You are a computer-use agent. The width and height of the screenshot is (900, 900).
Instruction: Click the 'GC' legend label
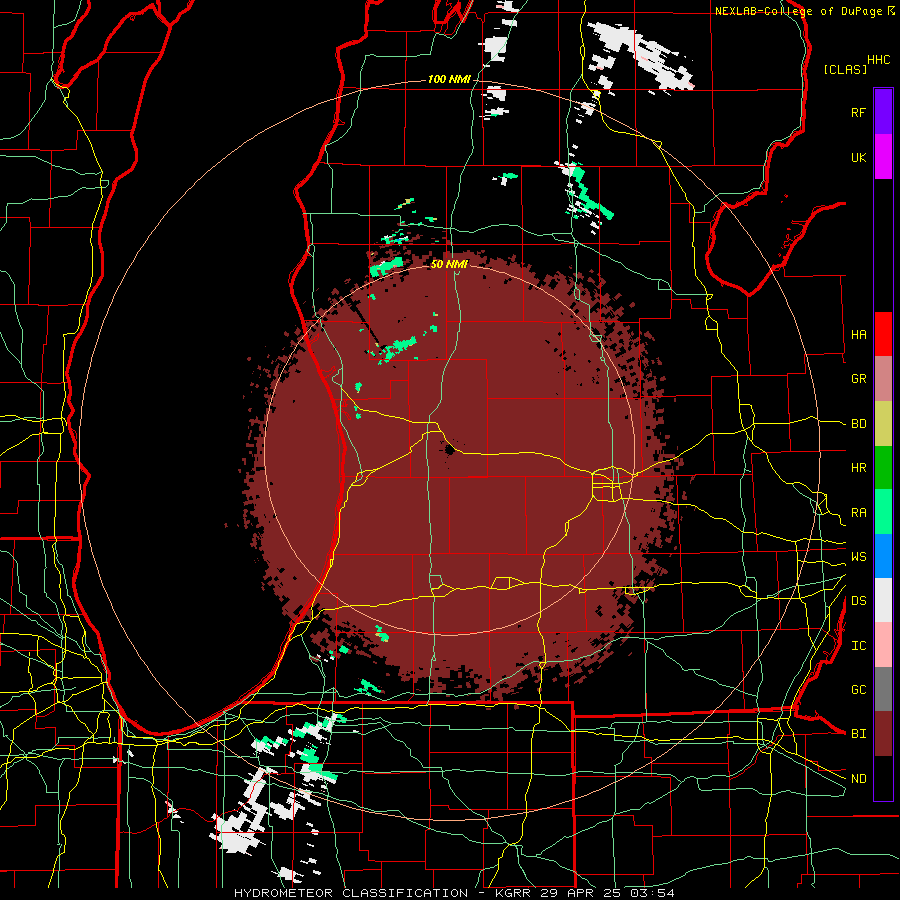[x=859, y=689]
